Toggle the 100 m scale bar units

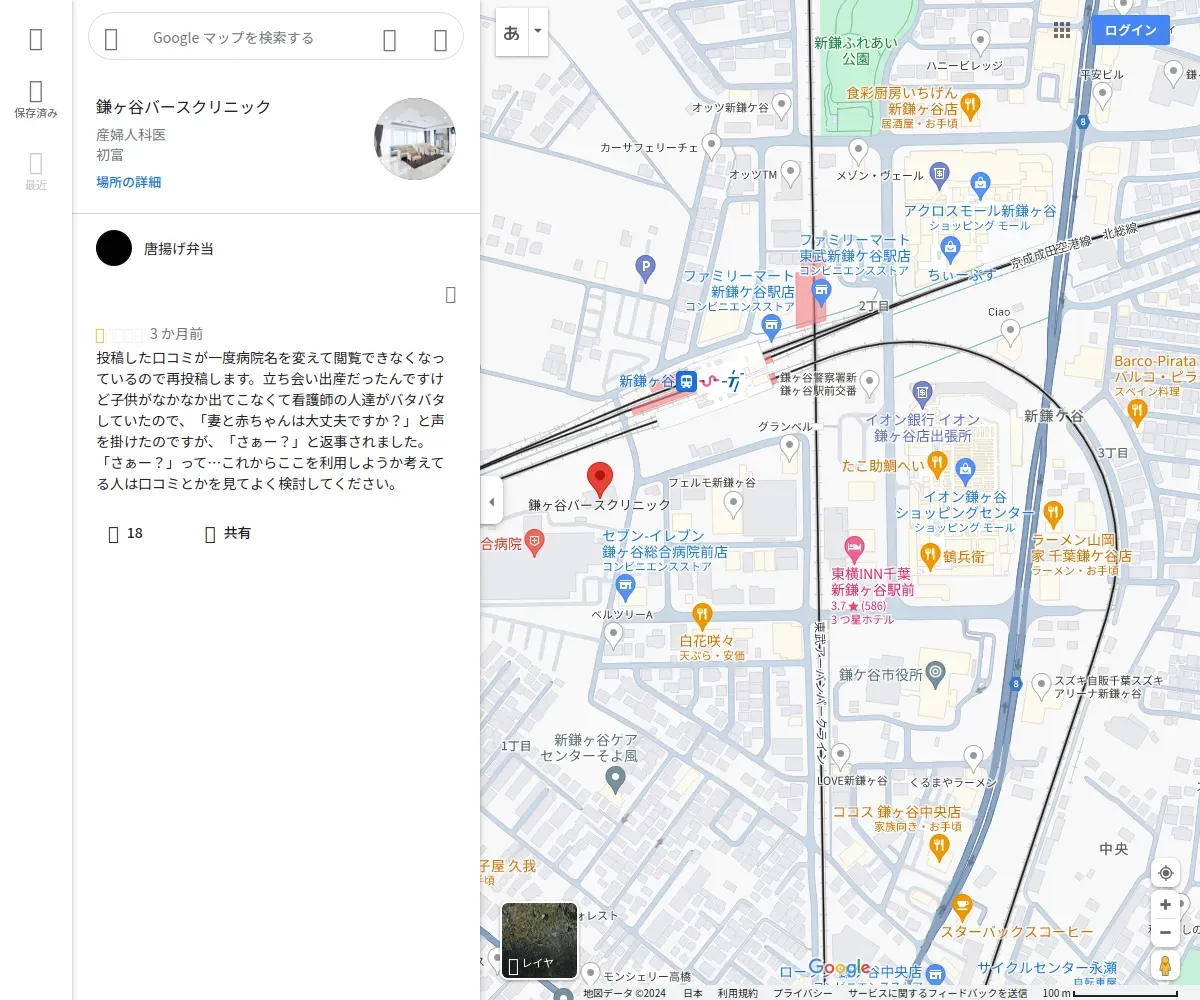click(1110, 993)
